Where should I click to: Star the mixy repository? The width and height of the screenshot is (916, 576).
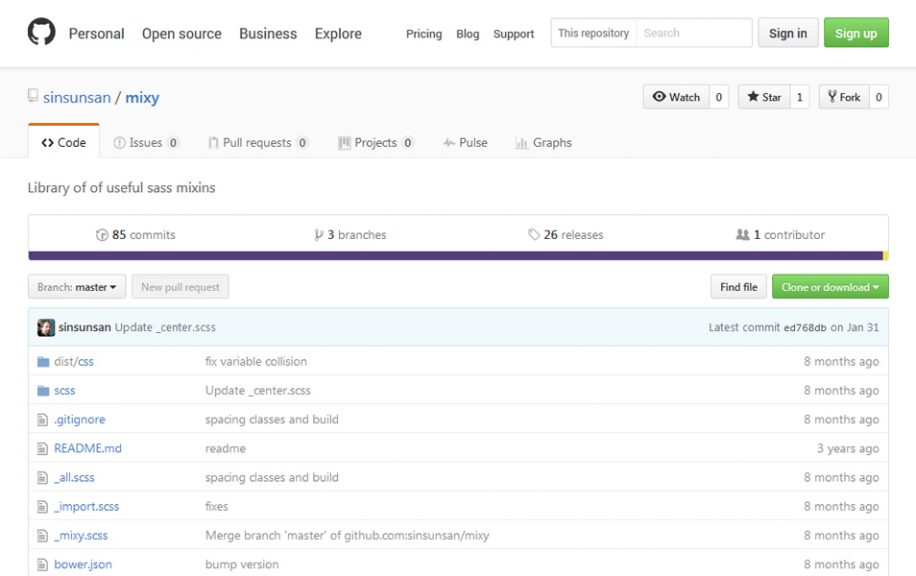click(x=763, y=97)
